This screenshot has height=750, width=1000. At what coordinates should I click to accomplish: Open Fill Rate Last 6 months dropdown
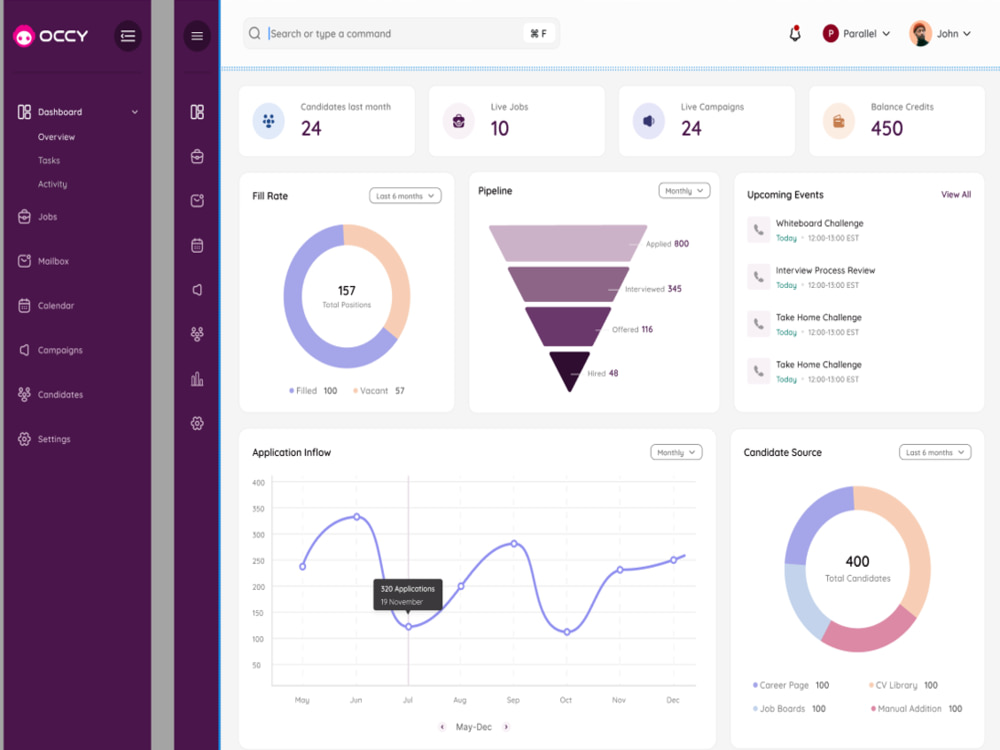pos(405,196)
